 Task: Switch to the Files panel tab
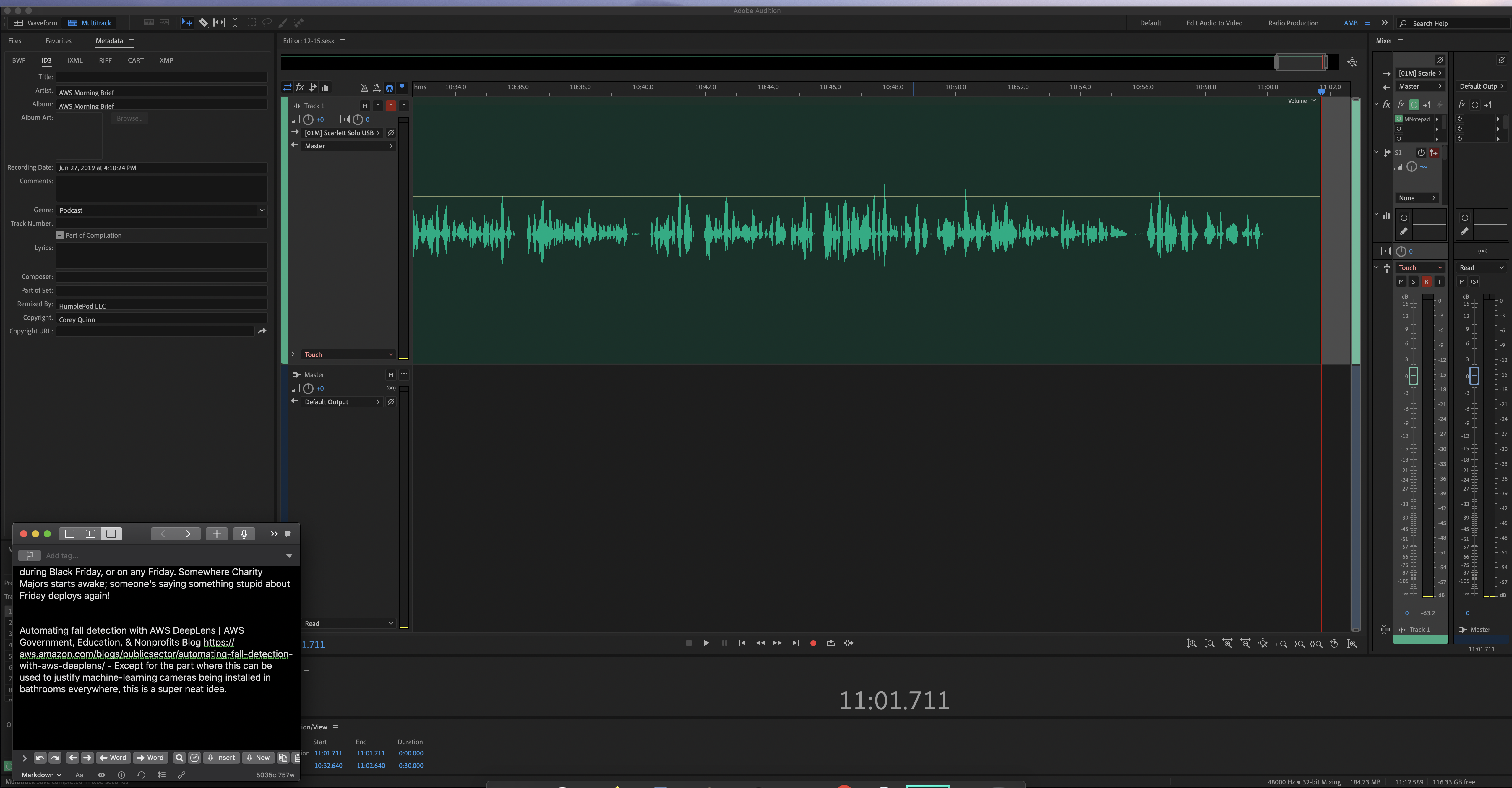pos(15,41)
